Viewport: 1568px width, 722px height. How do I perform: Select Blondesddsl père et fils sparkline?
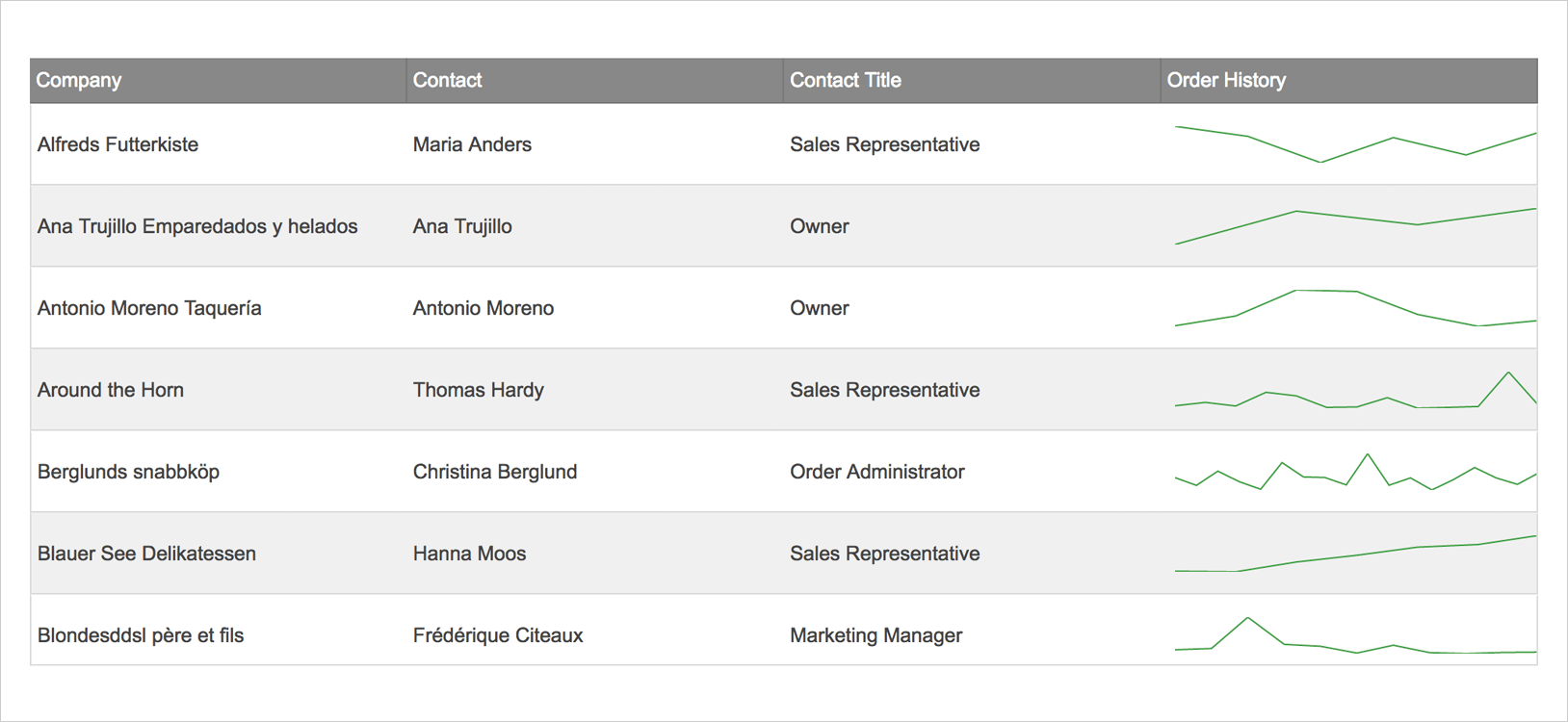[x=1355, y=635]
